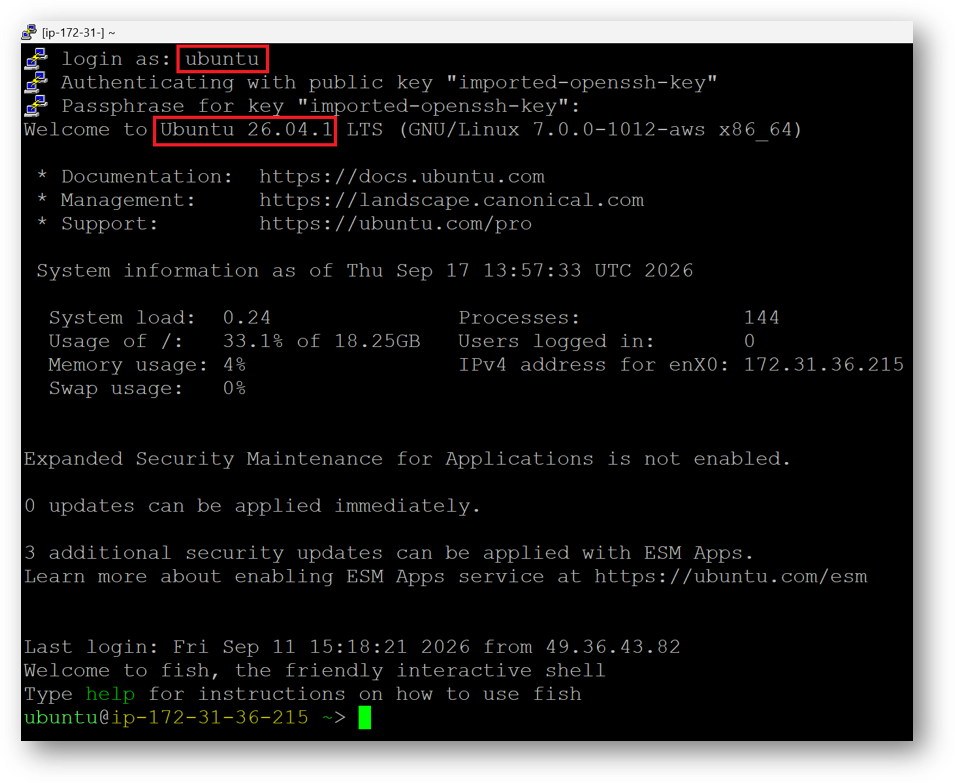Click the Users logged in value 0
The image size is (955, 783).
[x=750, y=341]
